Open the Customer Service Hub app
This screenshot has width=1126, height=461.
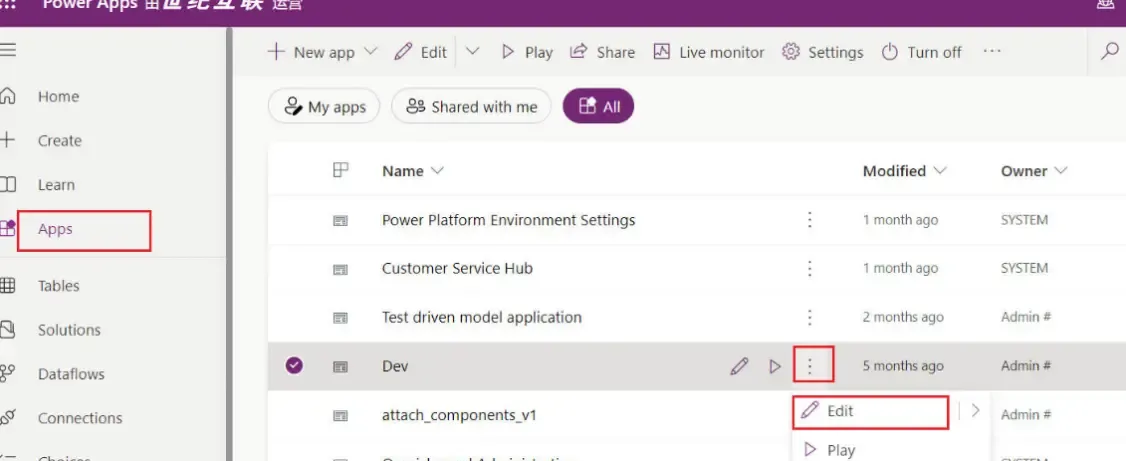pos(457,269)
